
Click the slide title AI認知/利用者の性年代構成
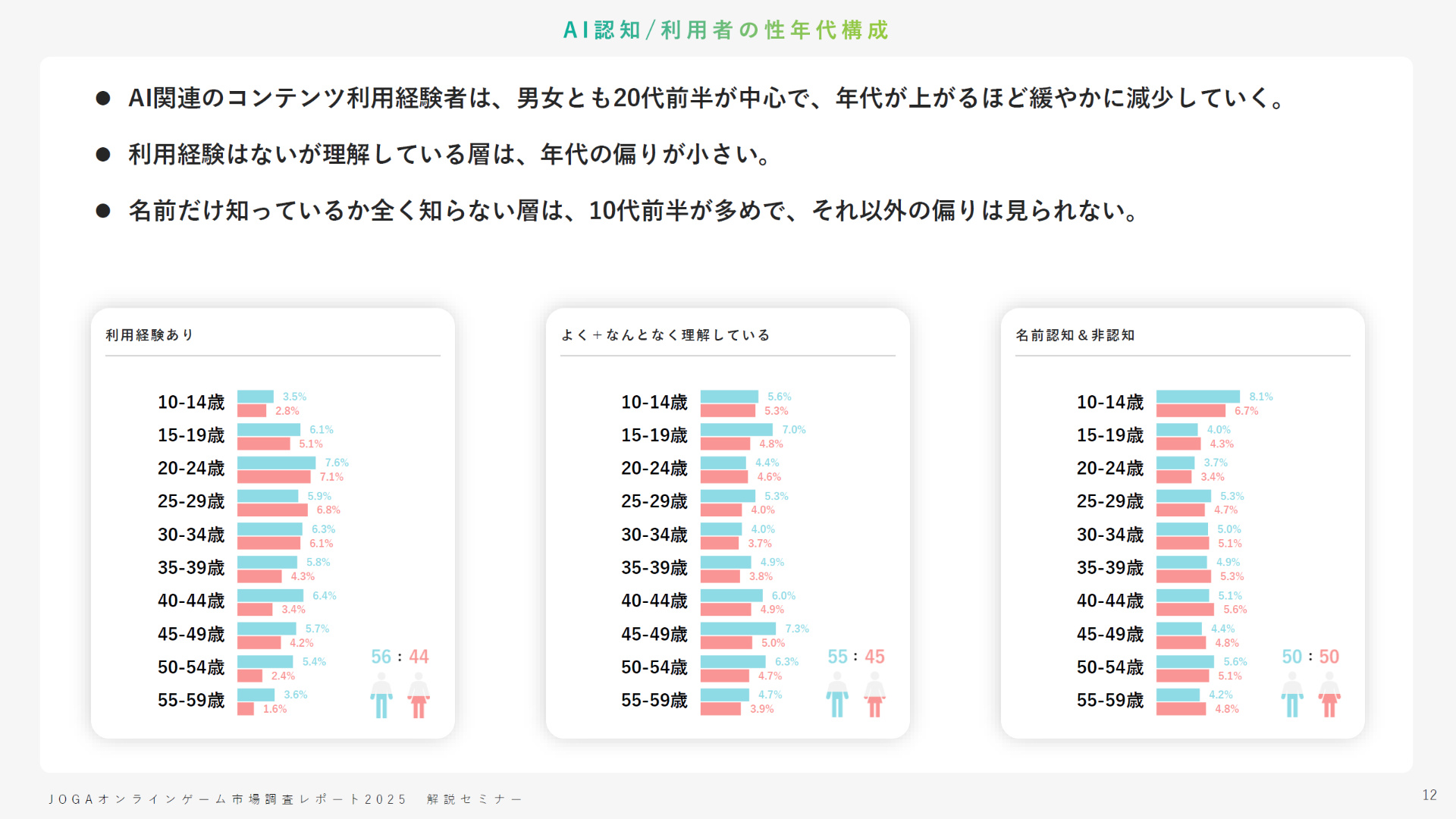tap(726, 30)
